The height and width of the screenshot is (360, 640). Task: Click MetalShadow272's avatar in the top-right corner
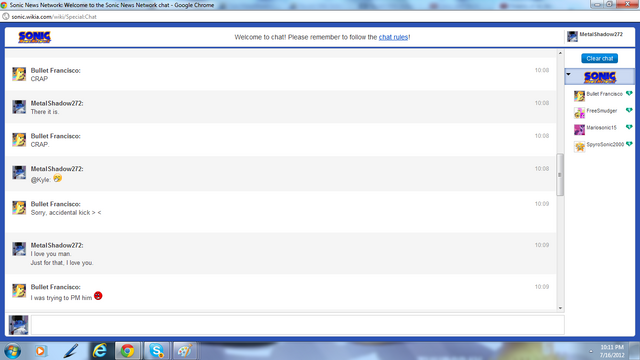(572, 36)
